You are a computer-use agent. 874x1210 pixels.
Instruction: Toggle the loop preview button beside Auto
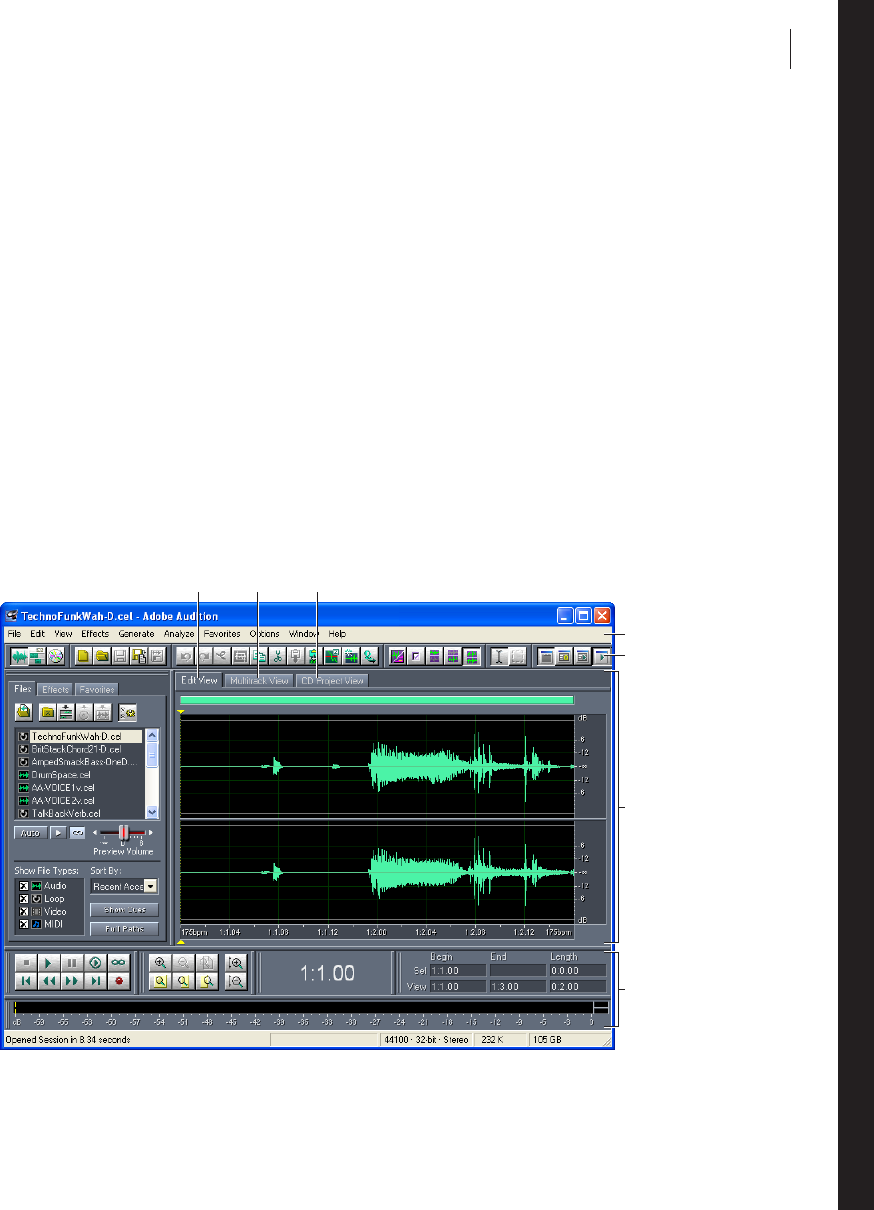[x=77, y=832]
